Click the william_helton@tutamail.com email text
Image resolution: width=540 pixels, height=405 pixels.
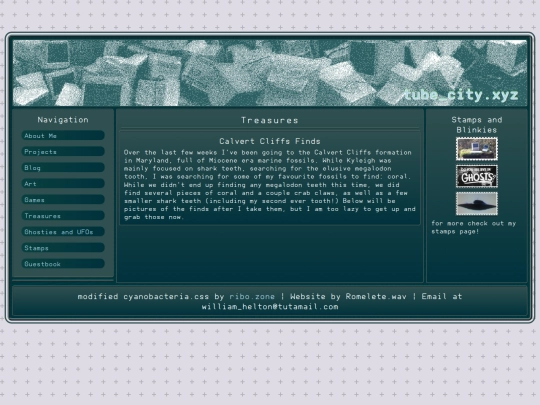270,307
